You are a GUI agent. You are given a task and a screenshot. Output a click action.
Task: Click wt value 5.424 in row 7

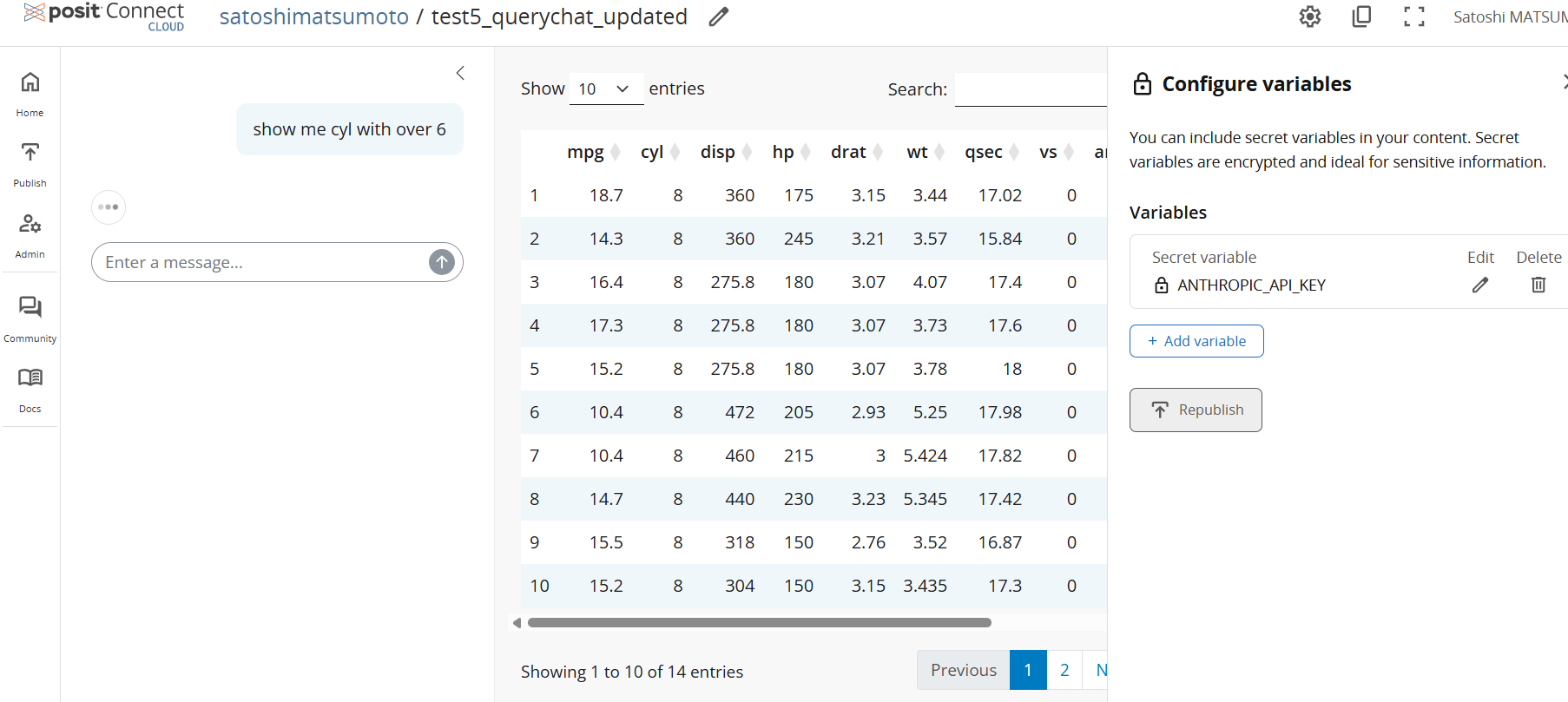(x=926, y=456)
